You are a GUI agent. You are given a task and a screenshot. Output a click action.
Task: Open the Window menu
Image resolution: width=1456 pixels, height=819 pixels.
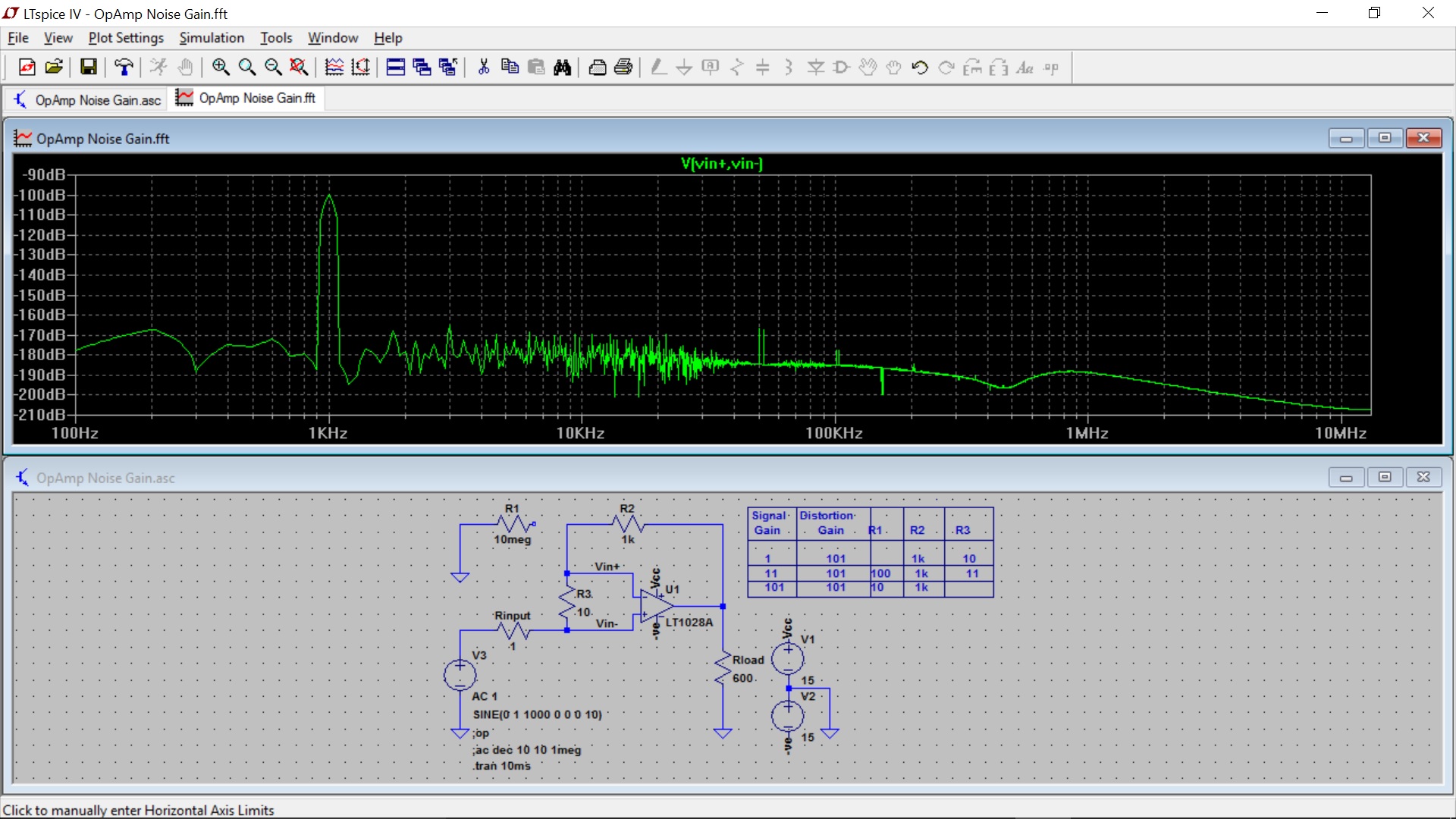point(333,38)
